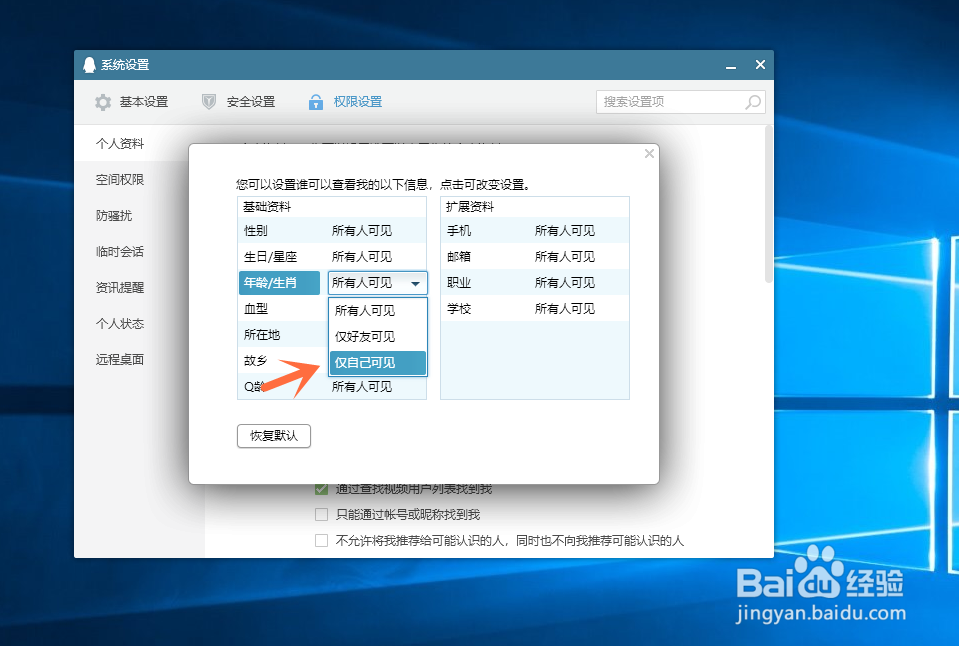
Task: Click the 恢复默认 button
Action: tap(273, 436)
